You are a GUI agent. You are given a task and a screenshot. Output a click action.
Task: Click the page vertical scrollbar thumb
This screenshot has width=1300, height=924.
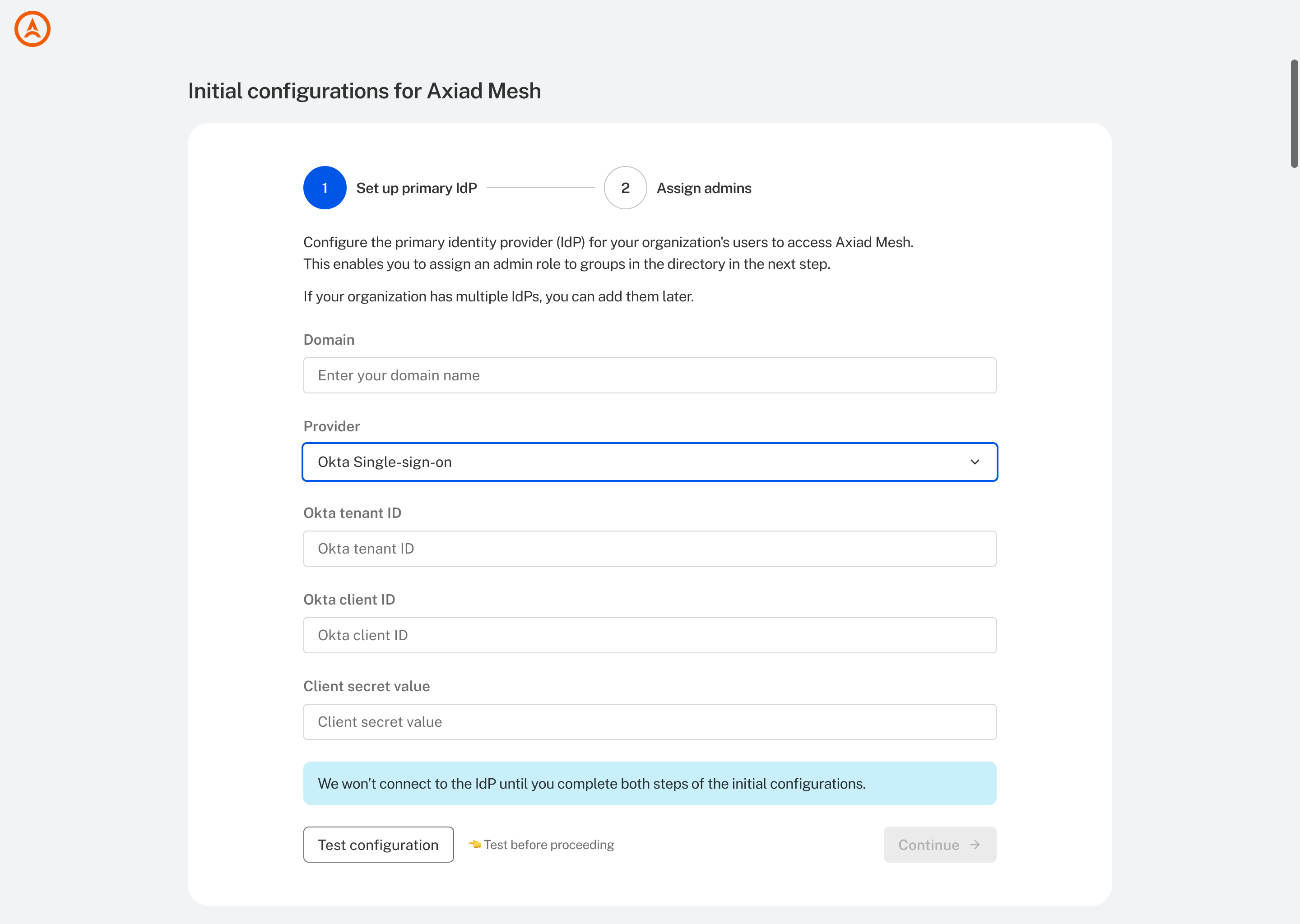(x=1294, y=114)
